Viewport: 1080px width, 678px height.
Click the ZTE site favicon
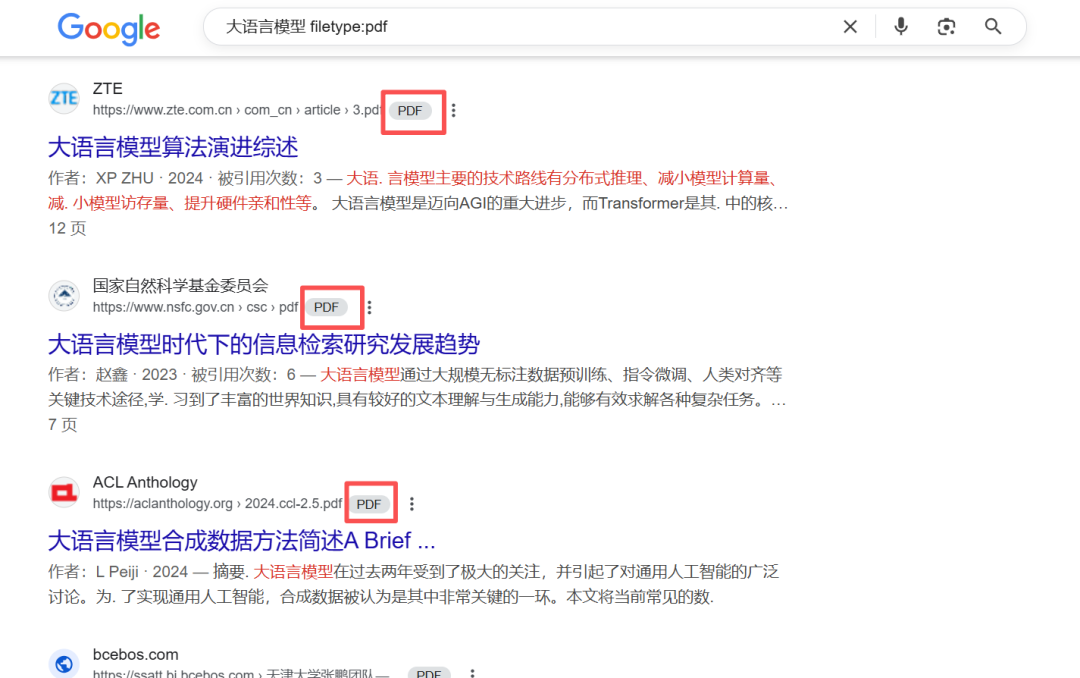click(63, 97)
